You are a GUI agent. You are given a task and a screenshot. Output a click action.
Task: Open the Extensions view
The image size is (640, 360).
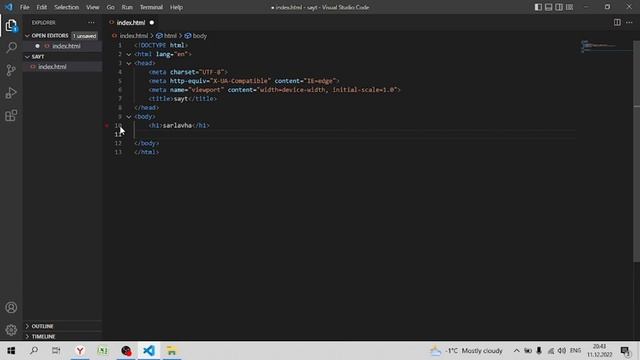(x=11, y=116)
